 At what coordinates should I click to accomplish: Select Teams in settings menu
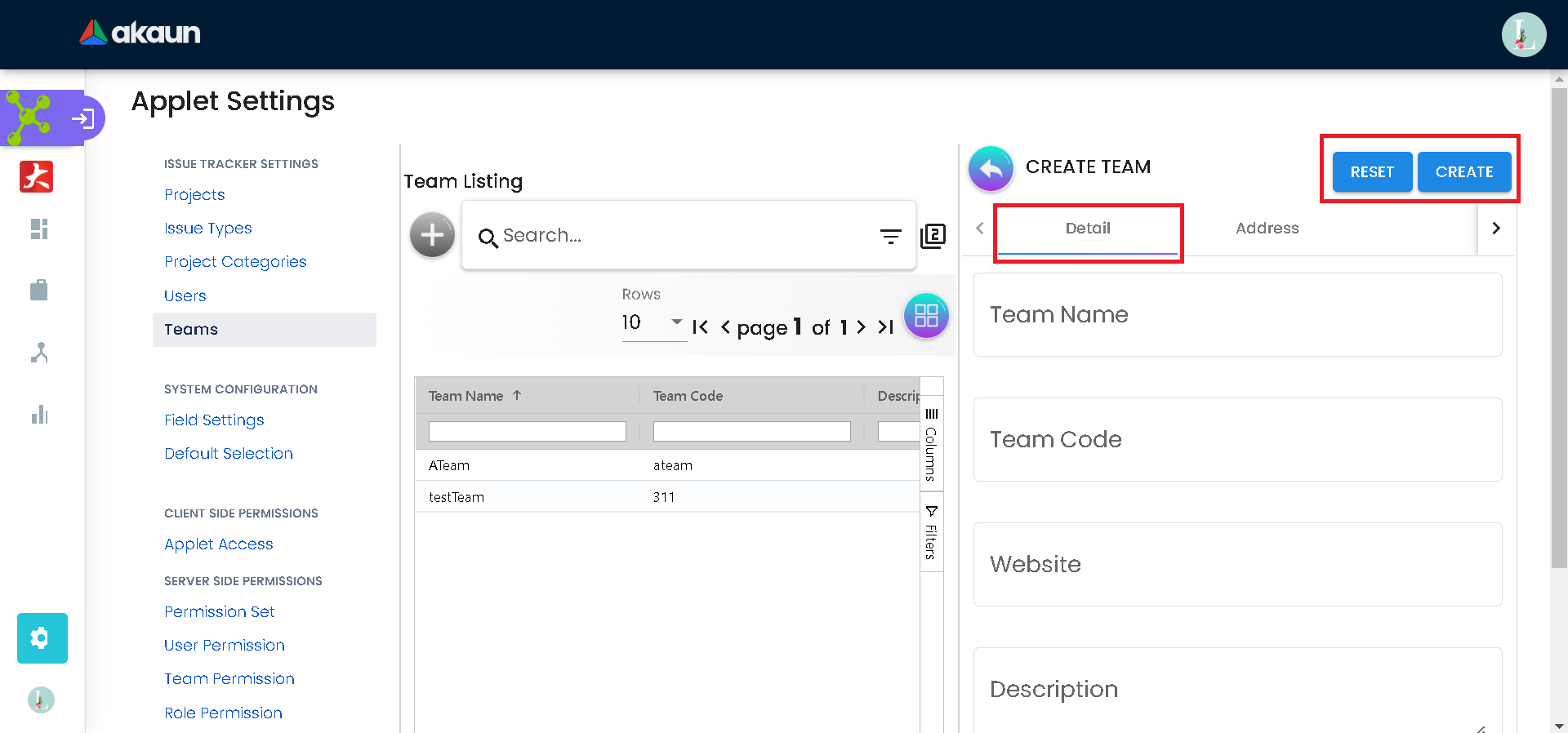click(x=265, y=330)
